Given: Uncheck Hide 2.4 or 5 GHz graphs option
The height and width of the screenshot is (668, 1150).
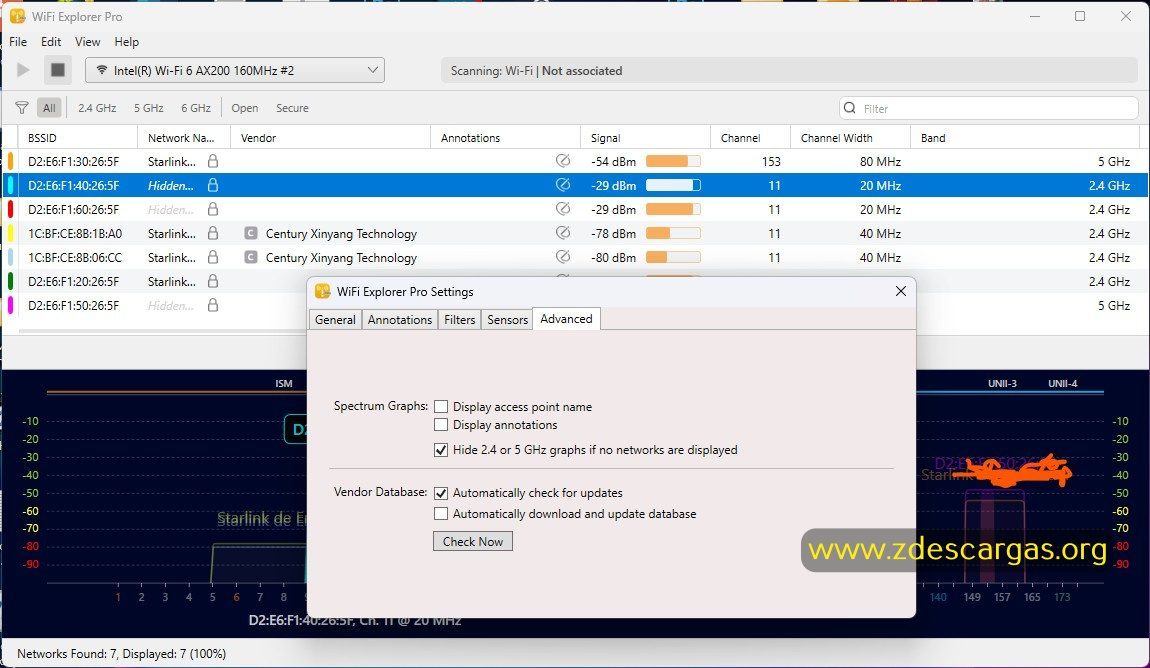Looking at the screenshot, I should [x=441, y=449].
